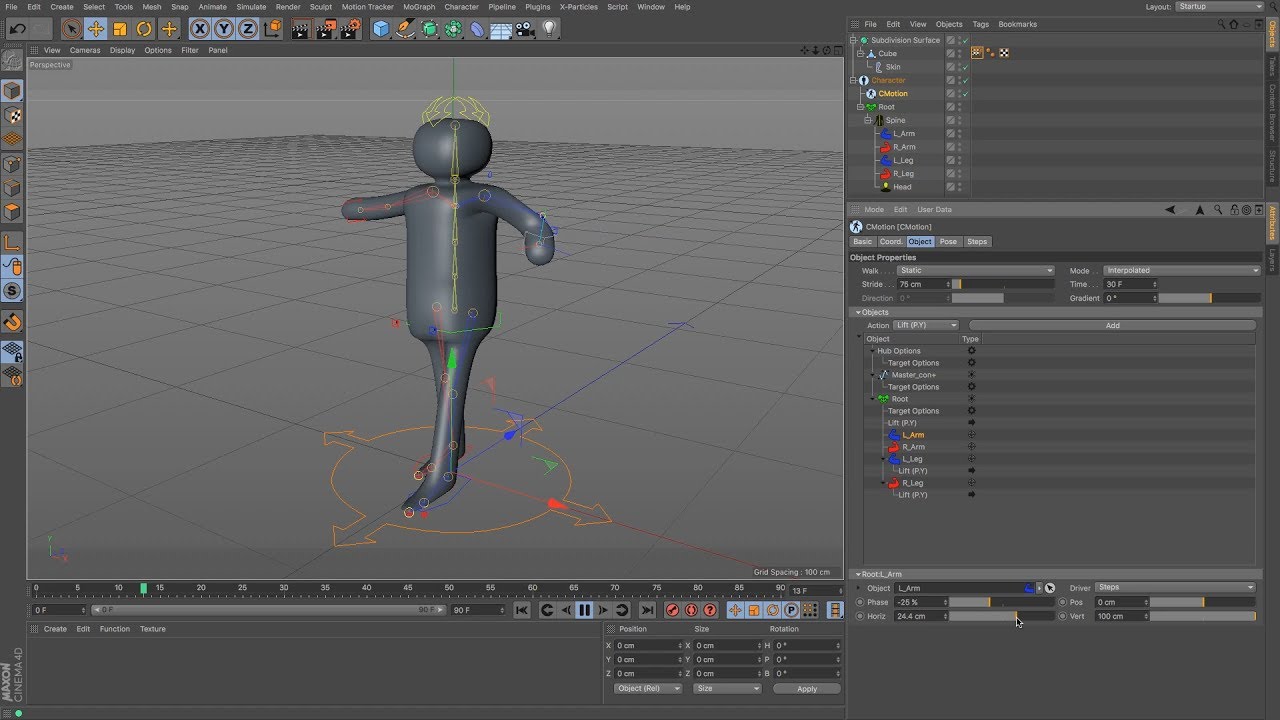Click the Apply button in coordinates panel
The width and height of the screenshot is (1280, 720).
807,689
